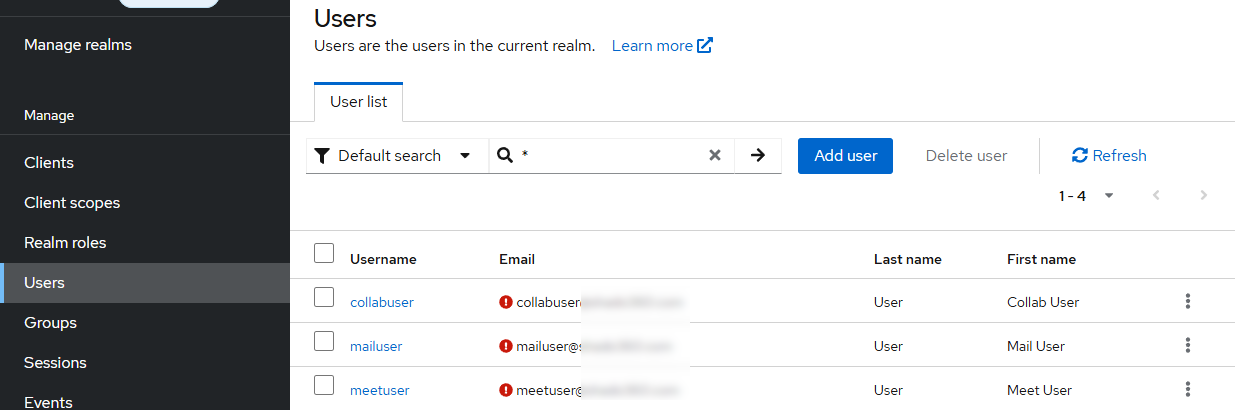Viewport: 1235px width, 410px height.
Task: Click the First name column header
Action: pos(1041,259)
